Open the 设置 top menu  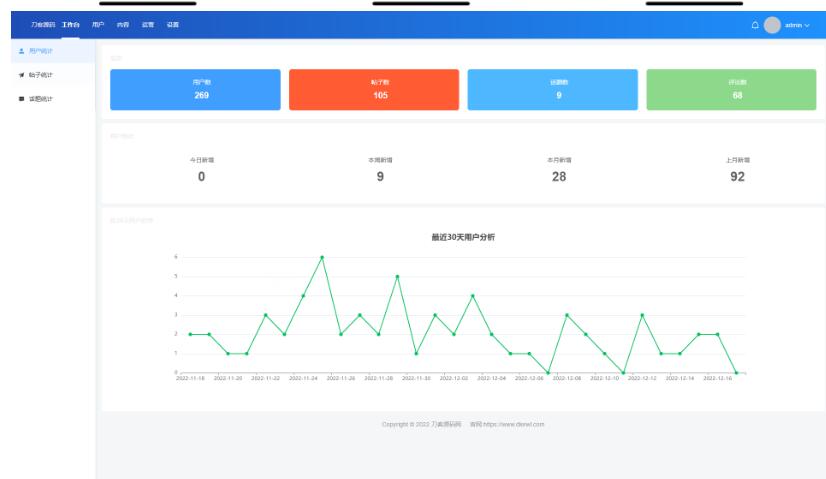point(173,25)
